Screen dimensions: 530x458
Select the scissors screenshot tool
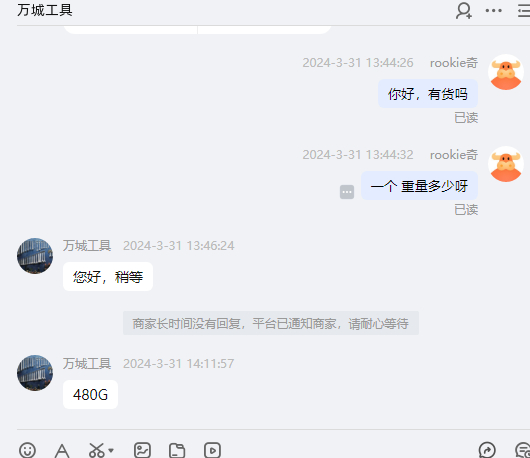pyautogui.click(x=97, y=450)
